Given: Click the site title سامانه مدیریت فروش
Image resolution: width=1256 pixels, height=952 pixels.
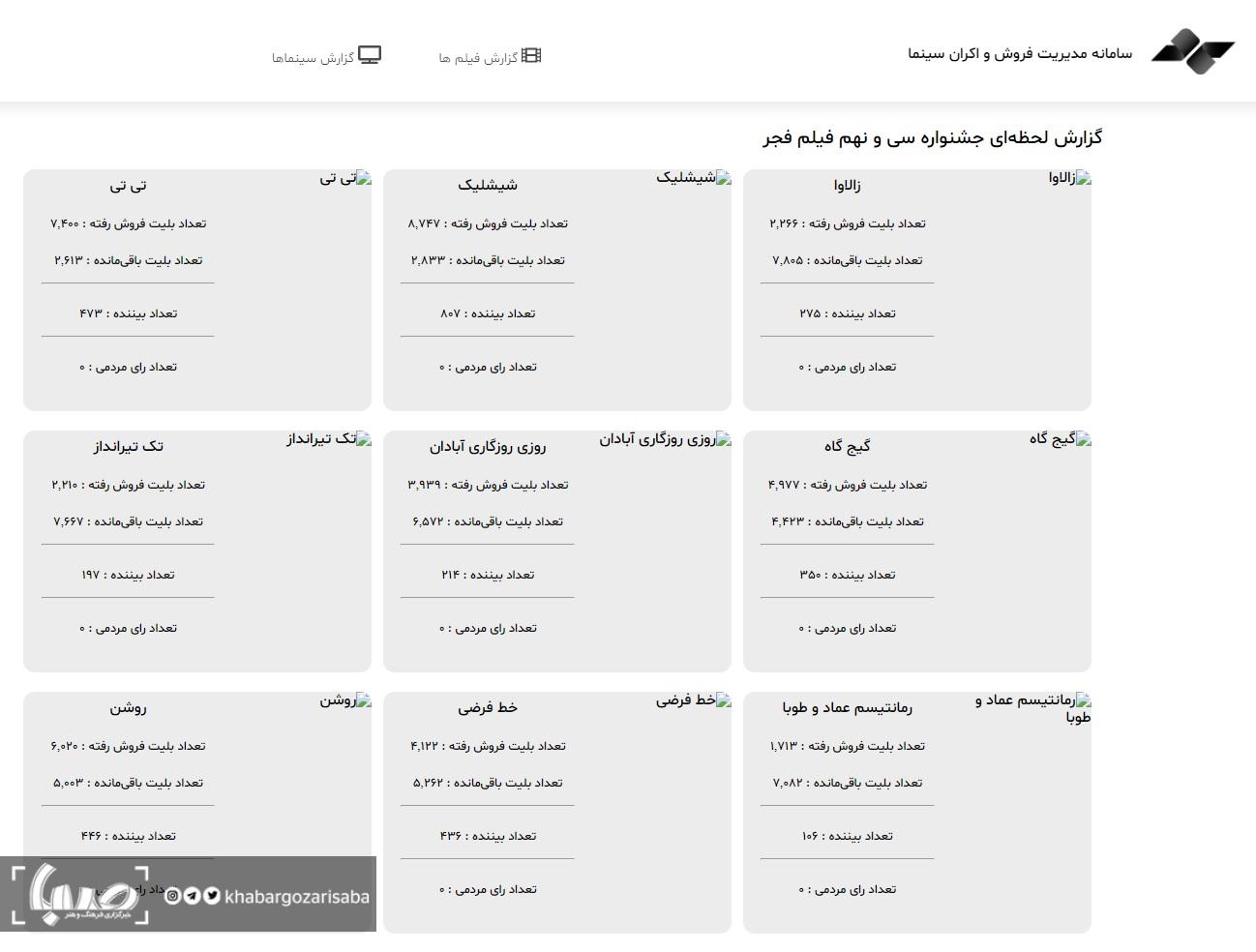Looking at the screenshot, I should click(1020, 53).
